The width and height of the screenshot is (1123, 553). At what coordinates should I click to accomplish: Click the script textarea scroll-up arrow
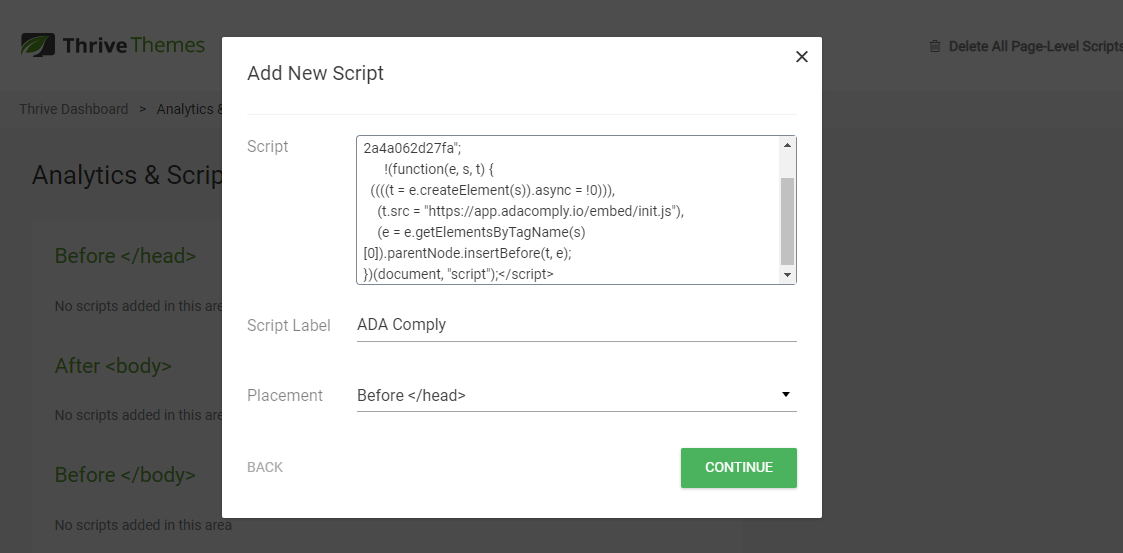(787, 145)
